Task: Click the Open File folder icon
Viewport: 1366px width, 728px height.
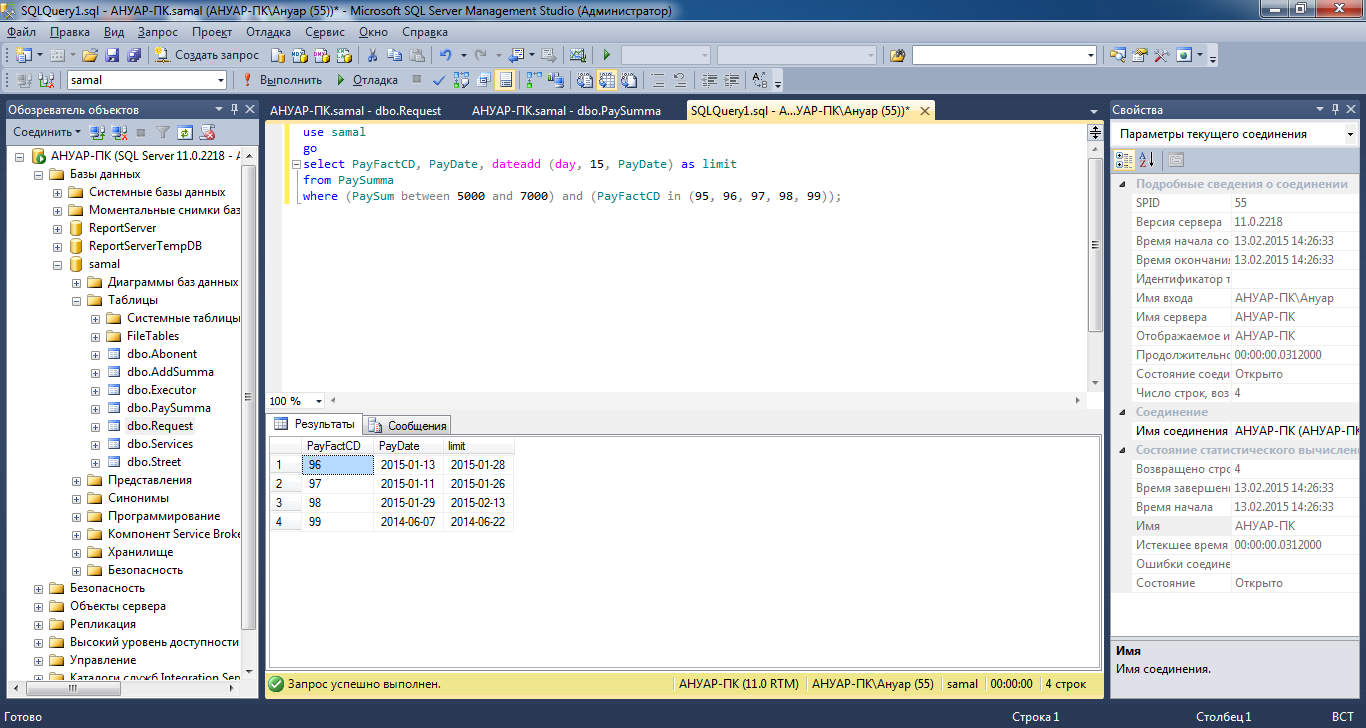Action: [90, 56]
